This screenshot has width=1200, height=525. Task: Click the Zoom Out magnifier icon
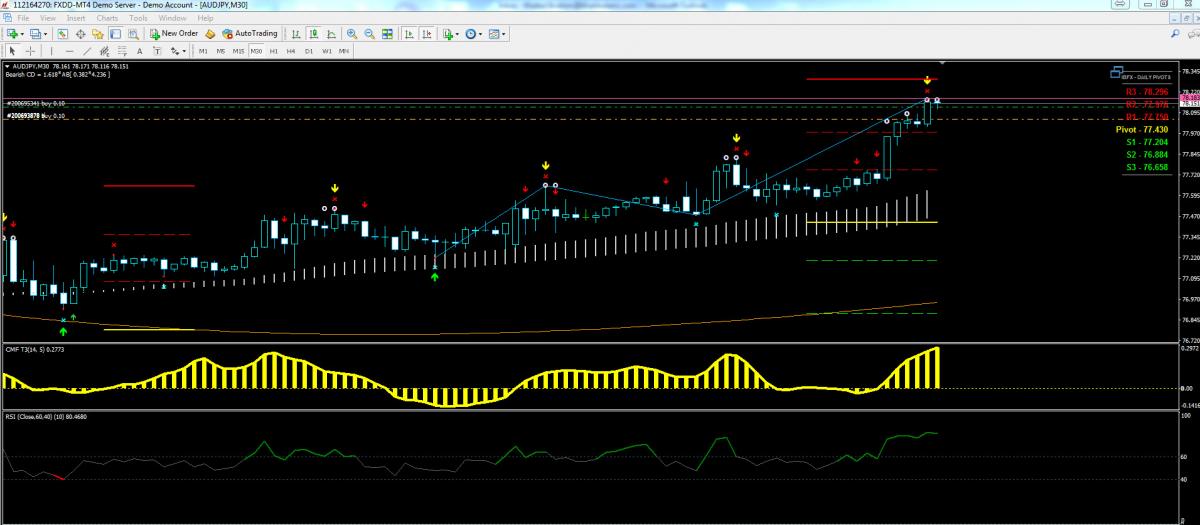[x=370, y=33]
